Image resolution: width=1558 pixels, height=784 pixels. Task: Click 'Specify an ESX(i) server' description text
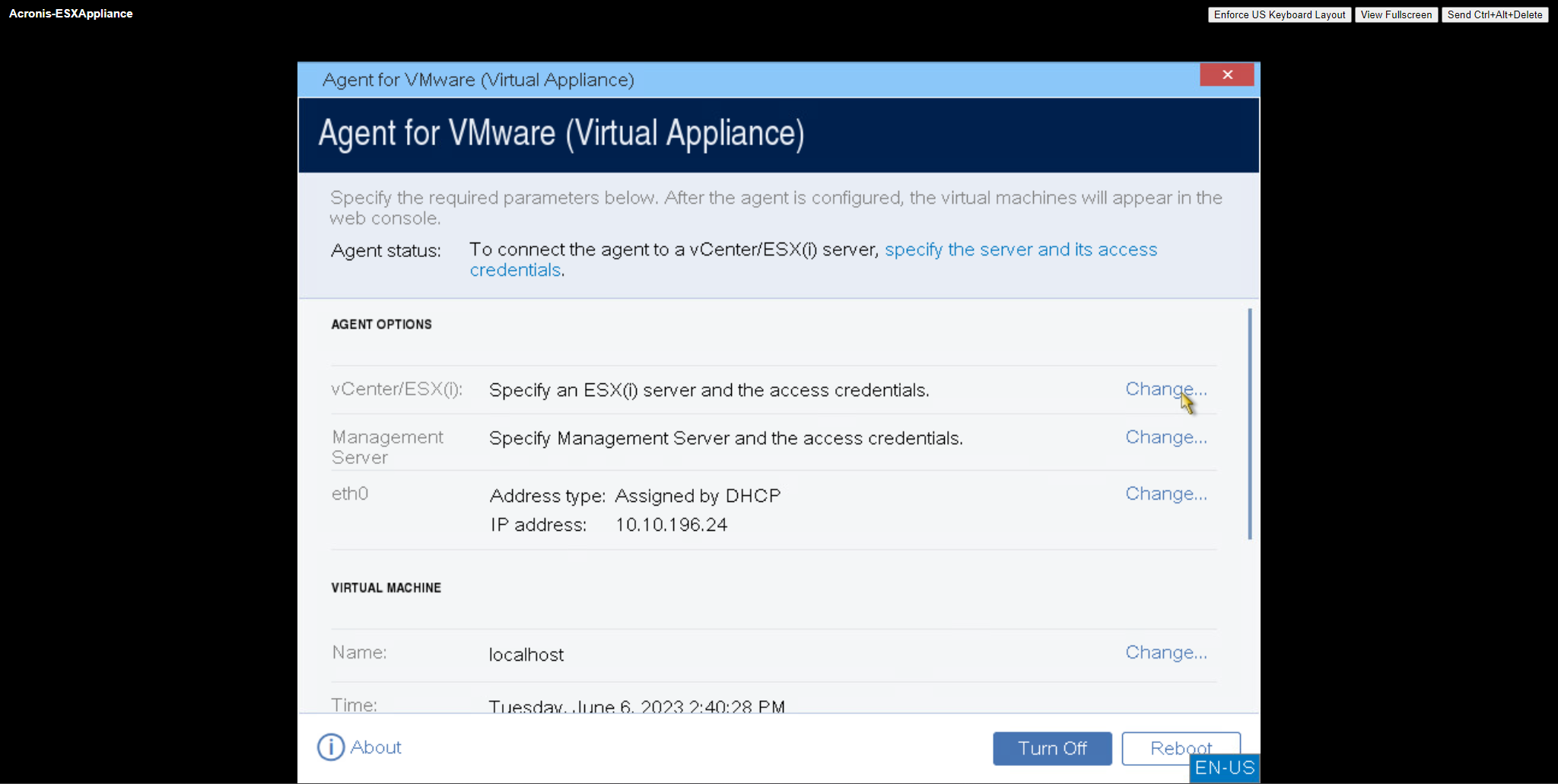point(709,390)
